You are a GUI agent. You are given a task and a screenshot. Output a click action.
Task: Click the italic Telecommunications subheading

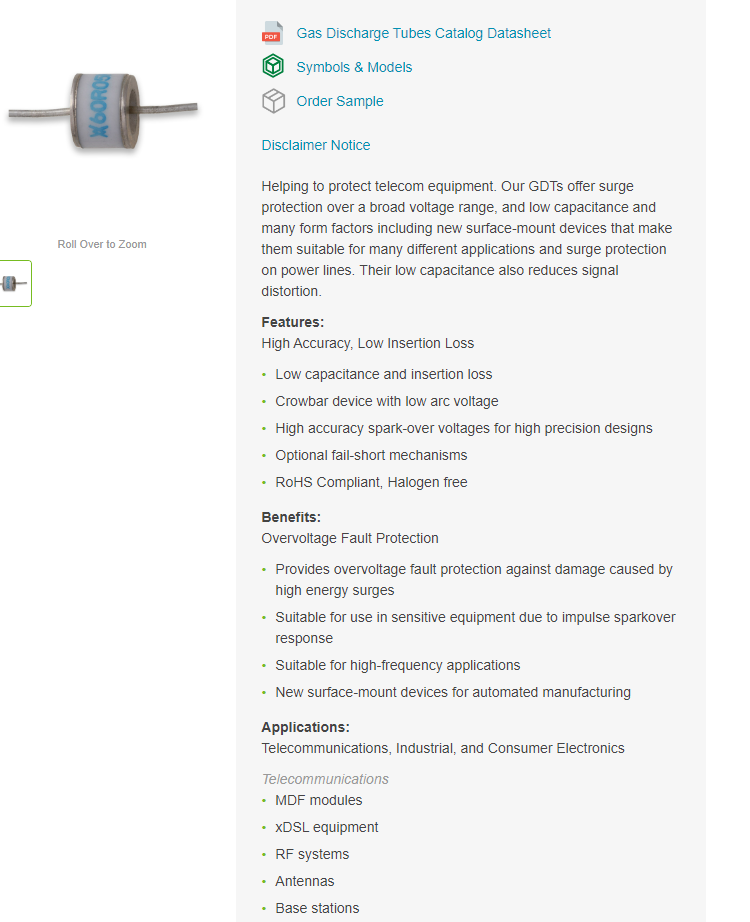click(325, 779)
